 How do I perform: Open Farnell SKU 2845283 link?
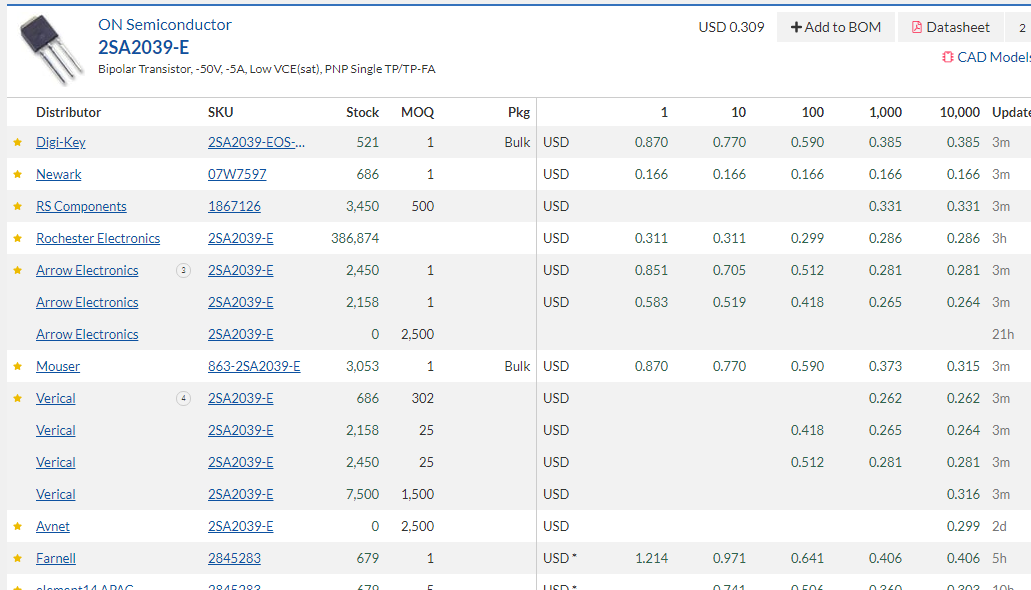[x=234, y=558]
